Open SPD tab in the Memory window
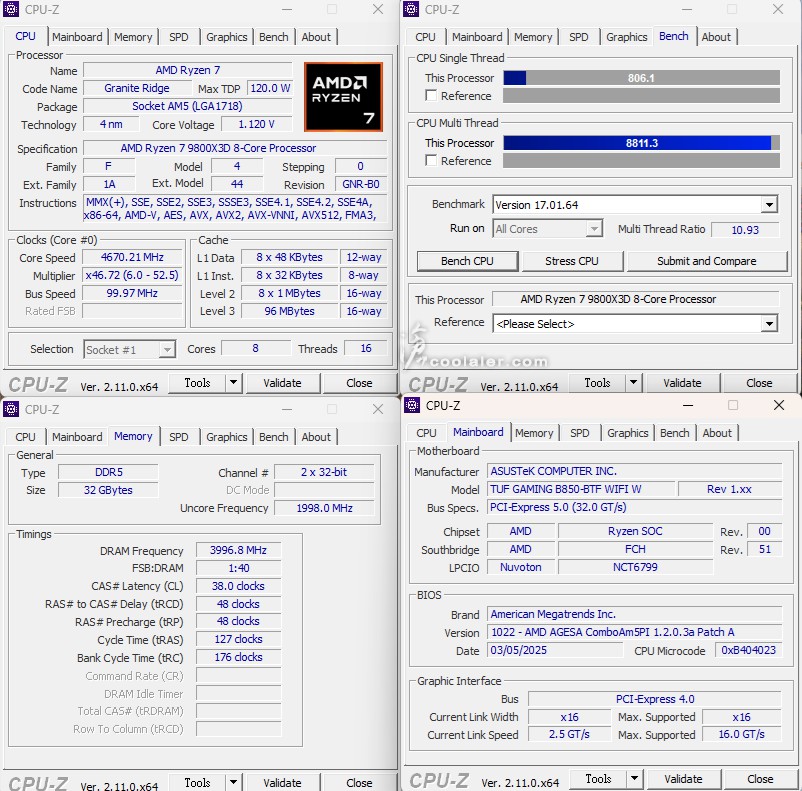802x791 pixels. [179, 437]
